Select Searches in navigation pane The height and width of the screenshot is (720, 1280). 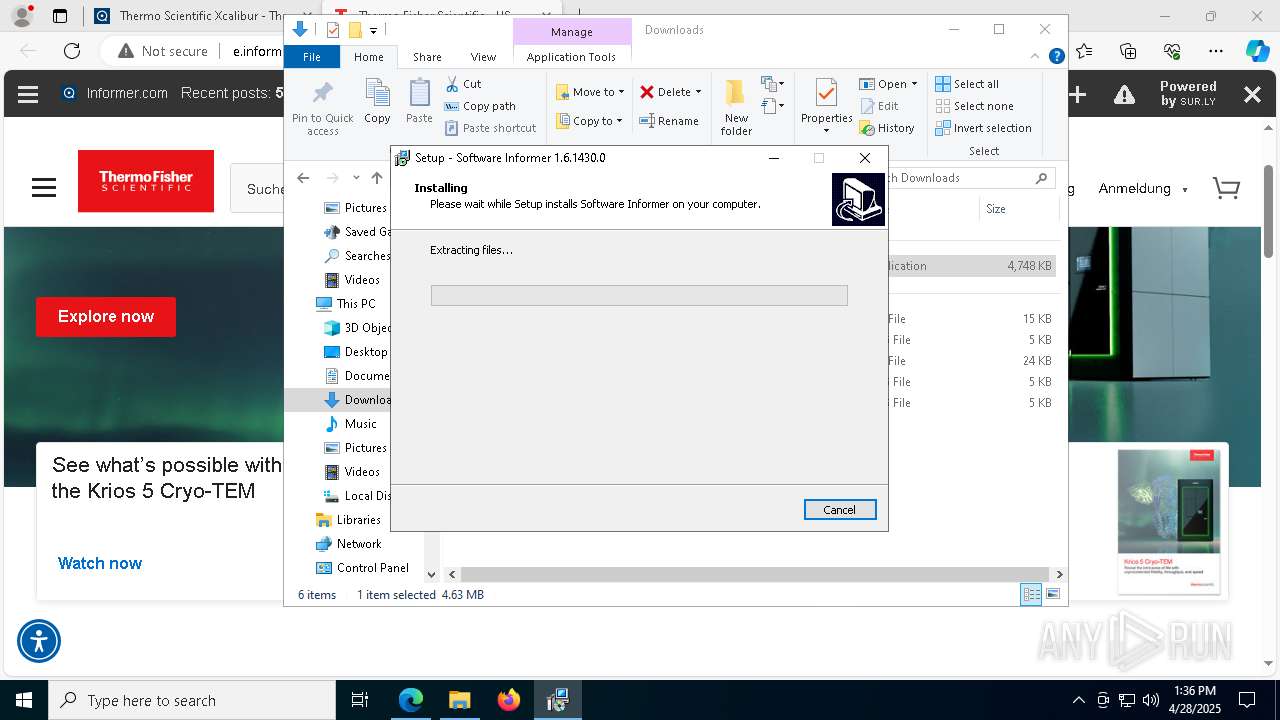pos(357,256)
